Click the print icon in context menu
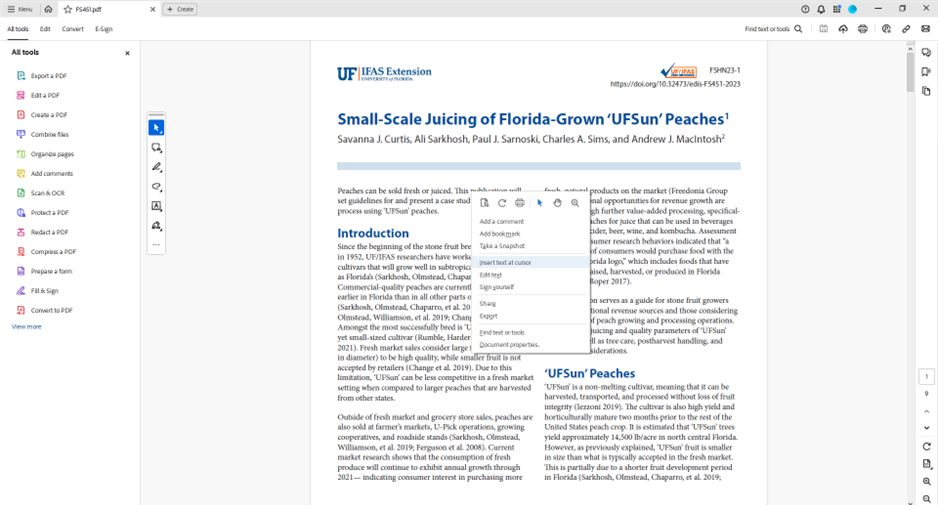Viewport: 938px width, 505px height. [x=520, y=203]
